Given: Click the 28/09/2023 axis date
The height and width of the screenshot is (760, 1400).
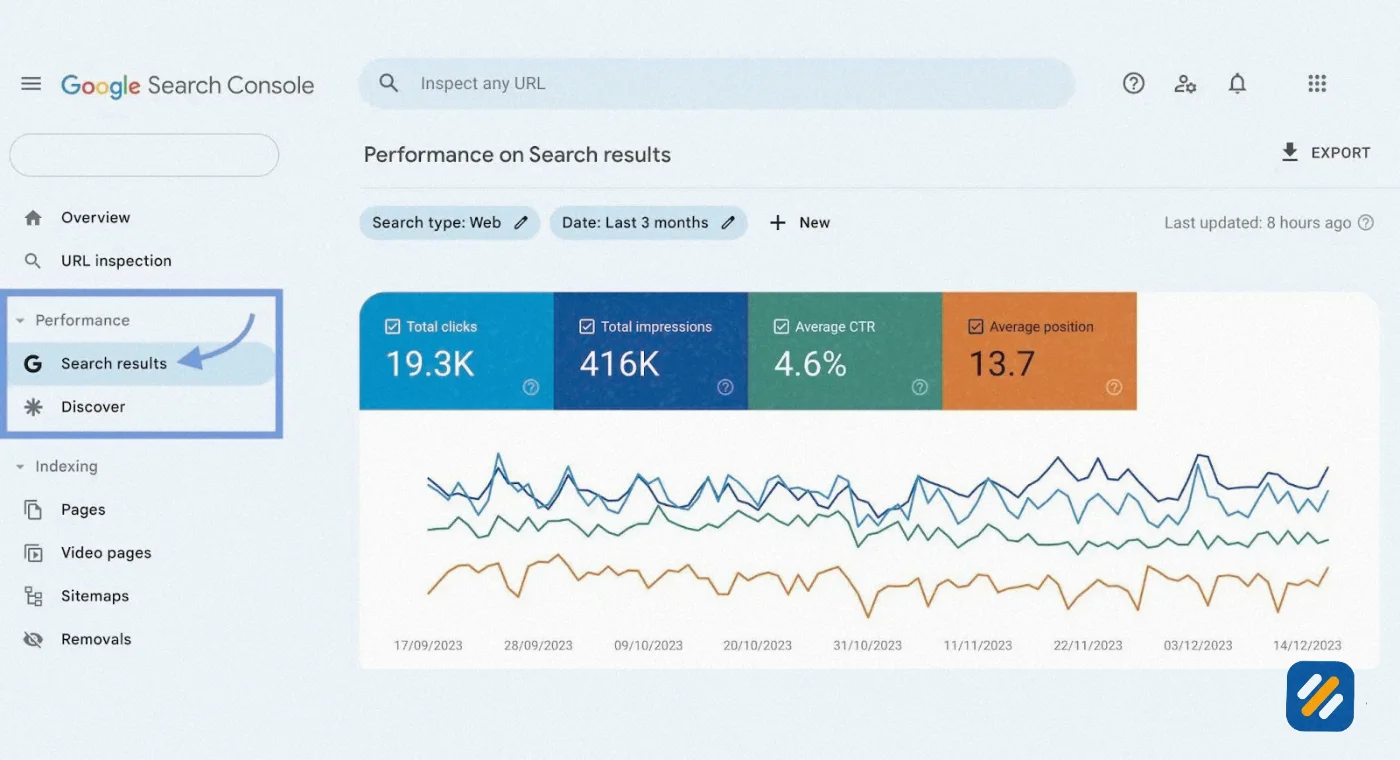Looking at the screenshot, I should pos(538,645).
